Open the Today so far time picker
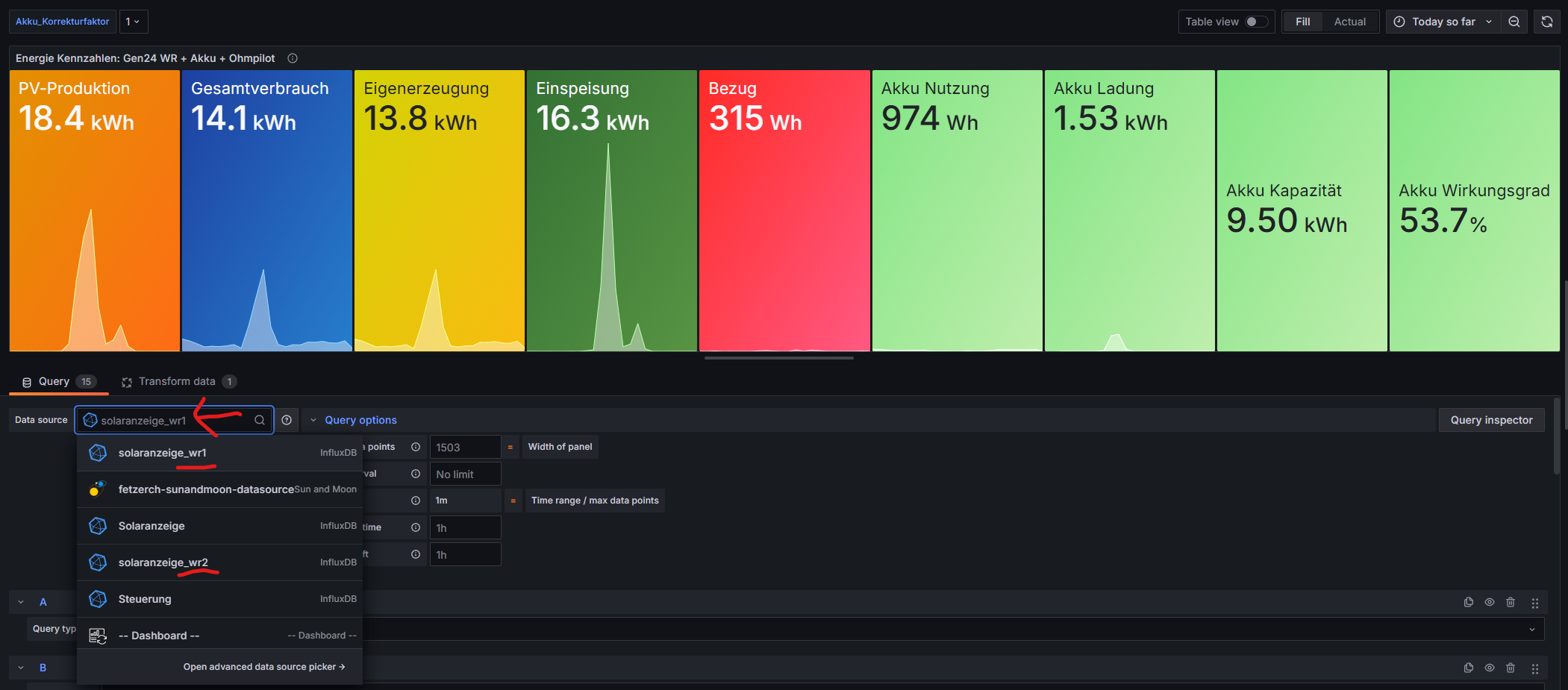The image size is (1568, 690). pos(1442,22)
